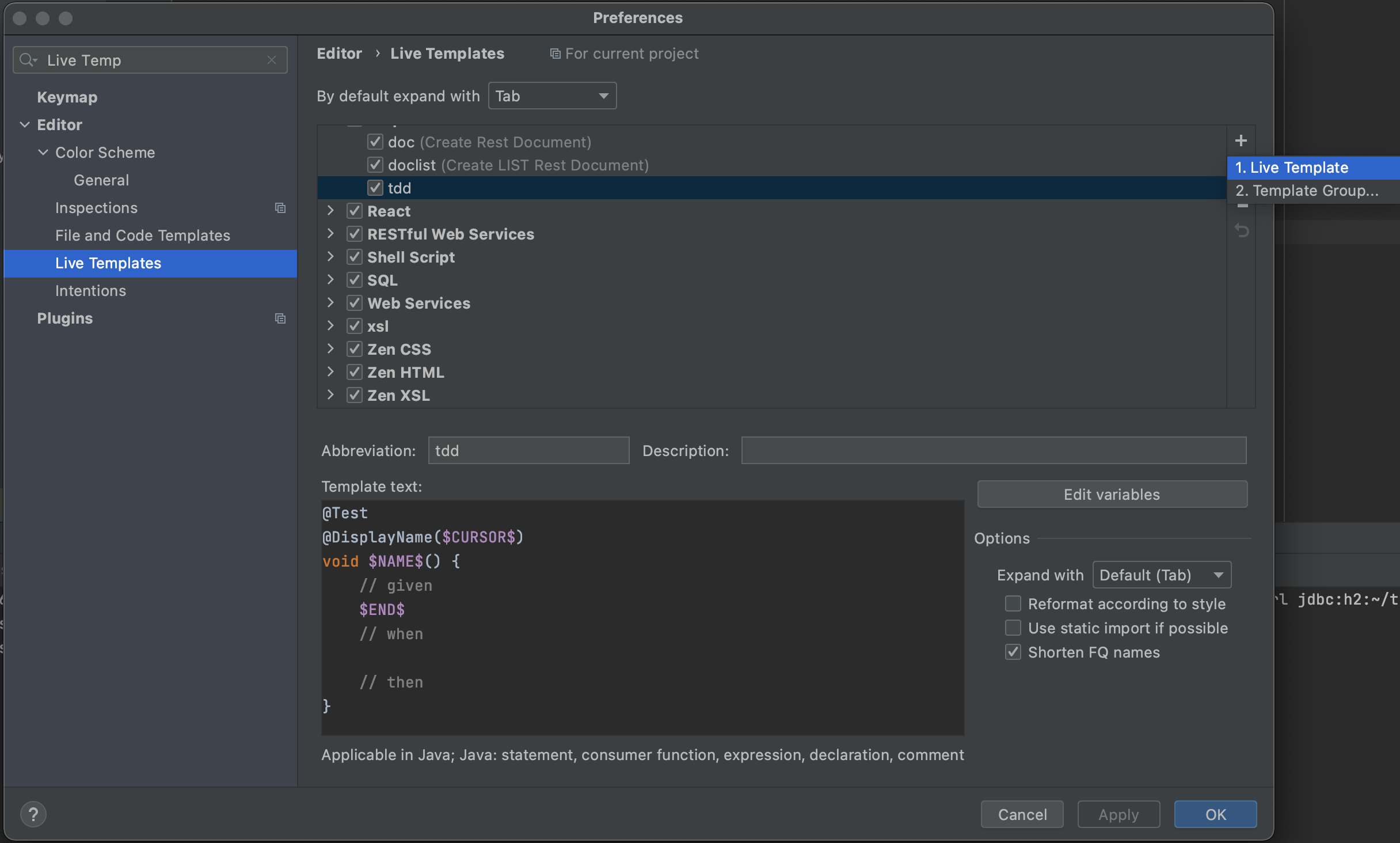Check Use static import if possible
1400x843 pixels.
coord(1013,628)
